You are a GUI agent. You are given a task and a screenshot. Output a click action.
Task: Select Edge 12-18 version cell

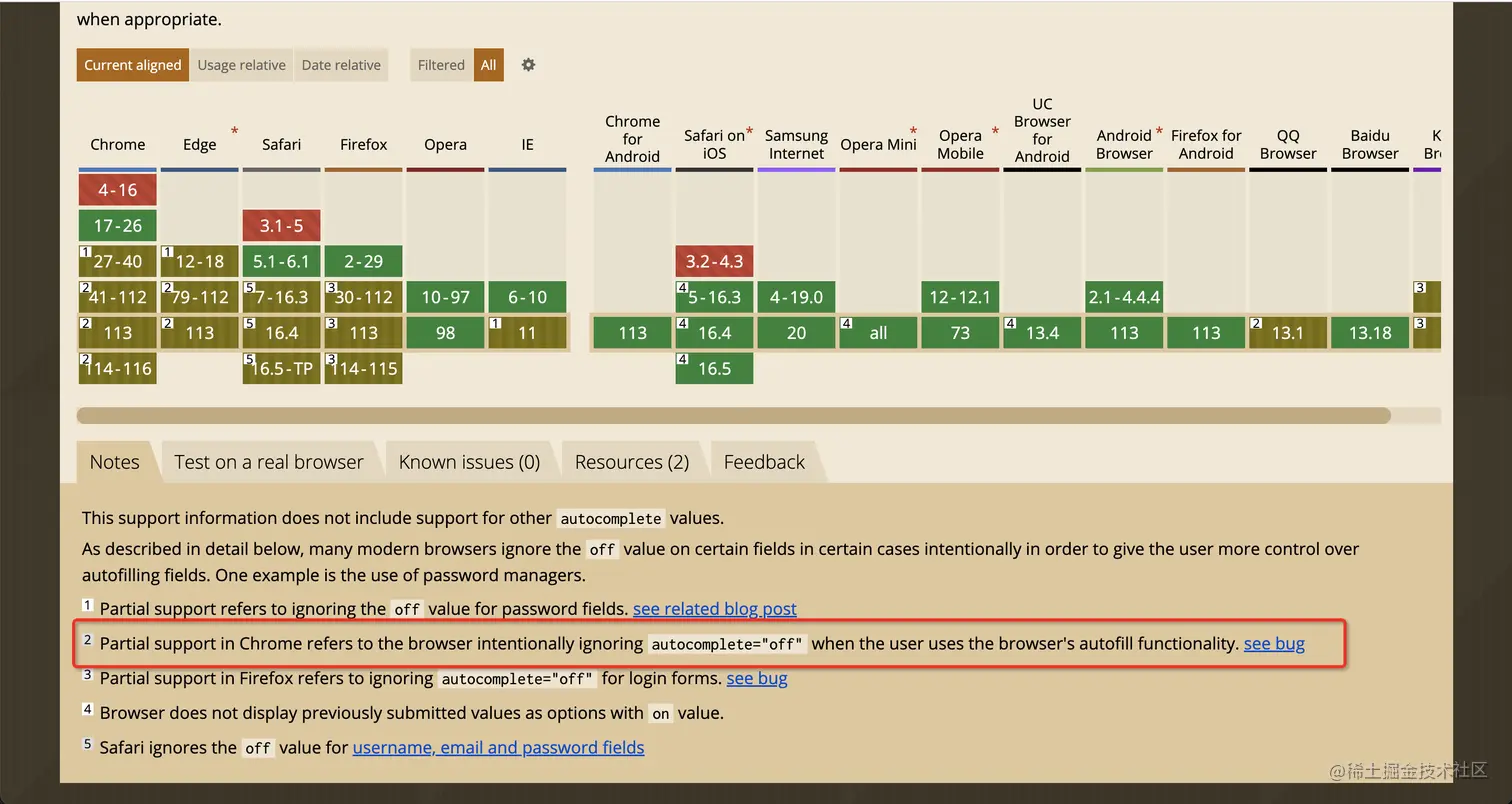pos(200,261)
